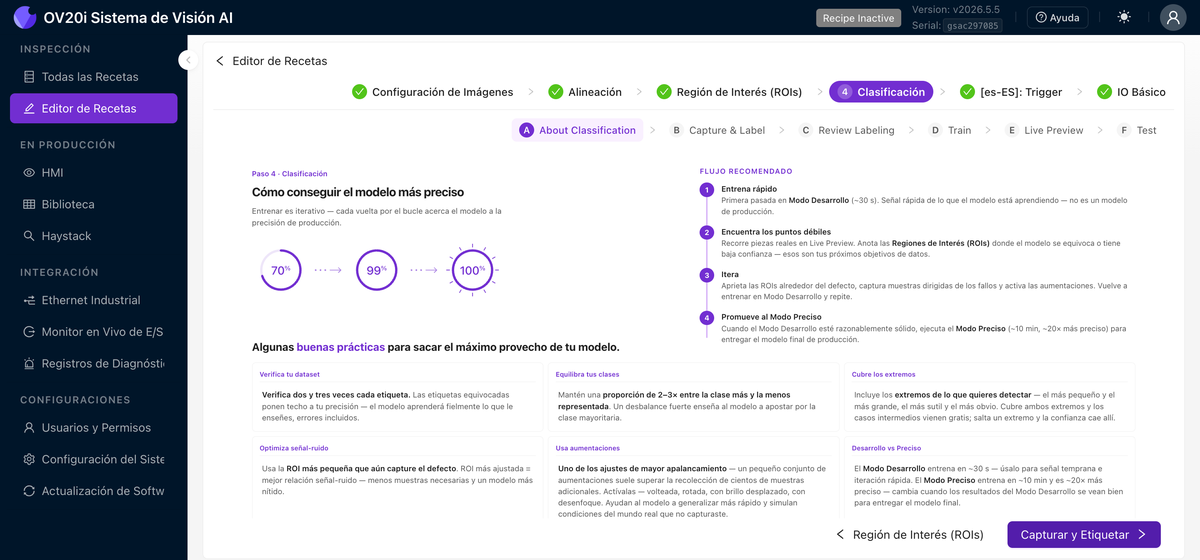The height and width of the screenshot is (560, 1200).
Task: Click Capturar y Etiquetar button
Action: (1084, 535)
